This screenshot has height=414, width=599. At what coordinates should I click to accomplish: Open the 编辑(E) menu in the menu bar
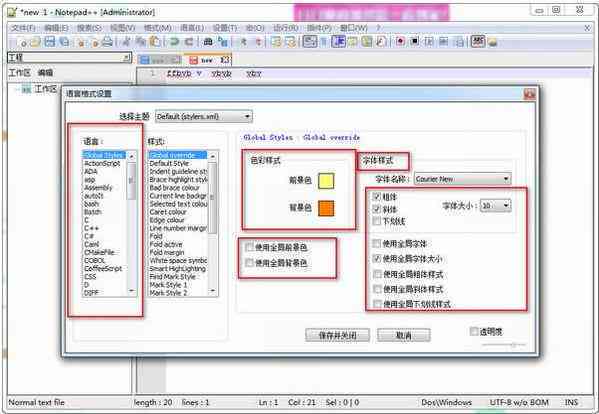click(x=56, y=28)
